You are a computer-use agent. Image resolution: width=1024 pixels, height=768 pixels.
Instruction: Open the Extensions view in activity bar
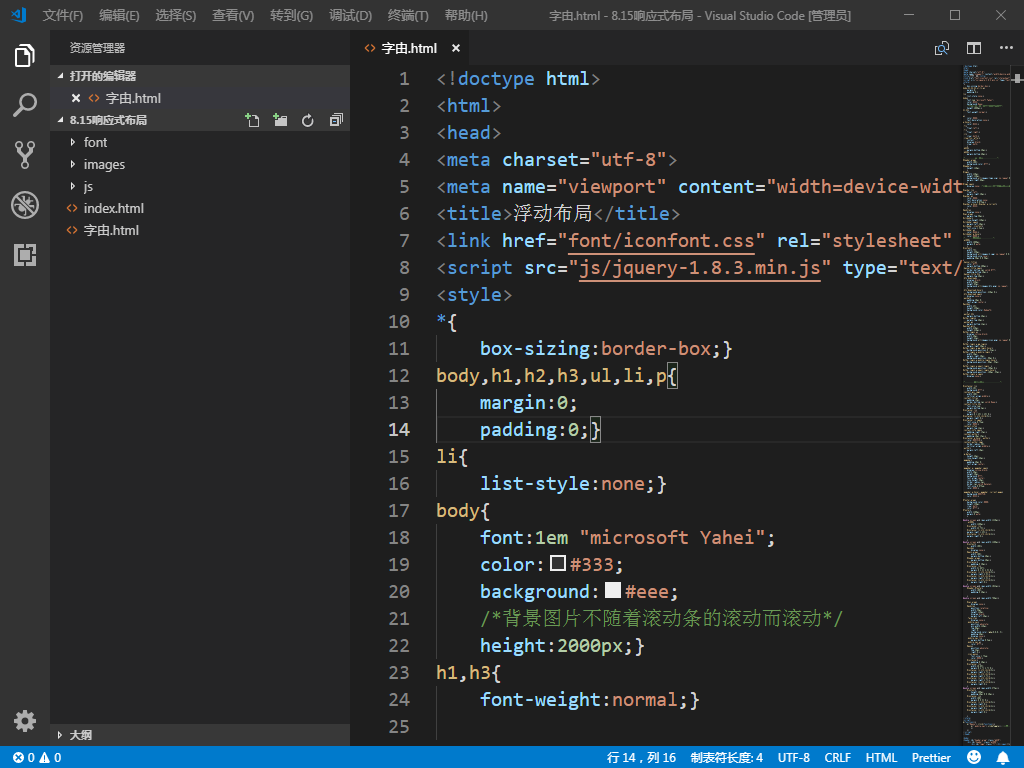[25, 255]
